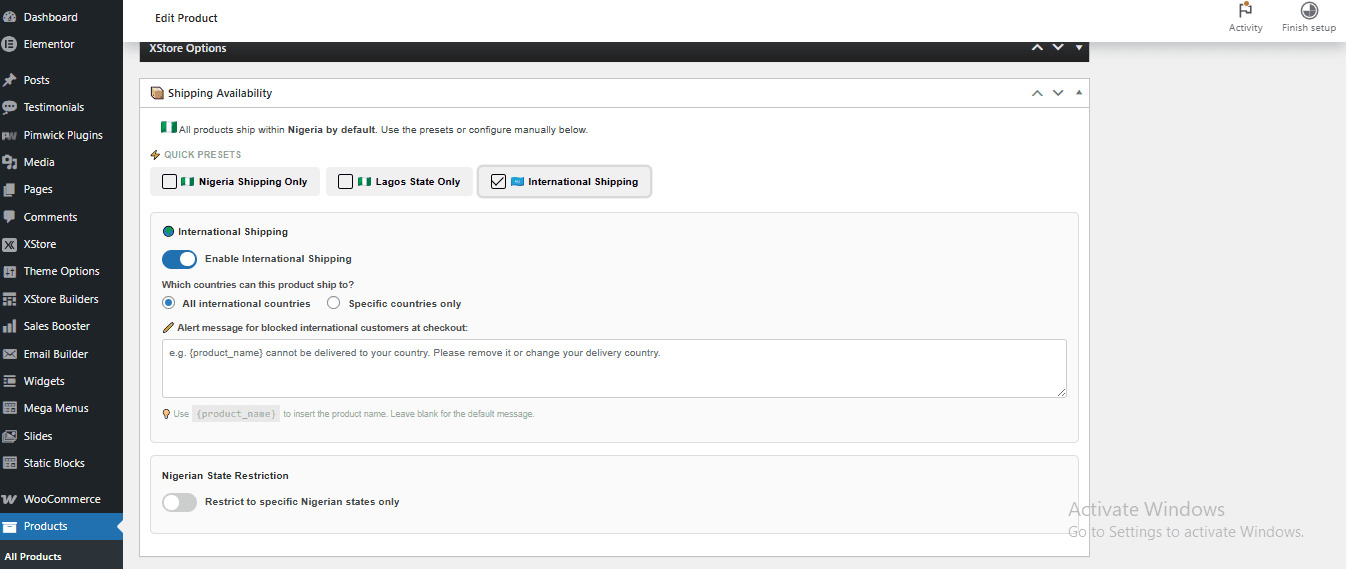Move Shipping Availability panel up

pyautogui.click(x=1037, y=93)
